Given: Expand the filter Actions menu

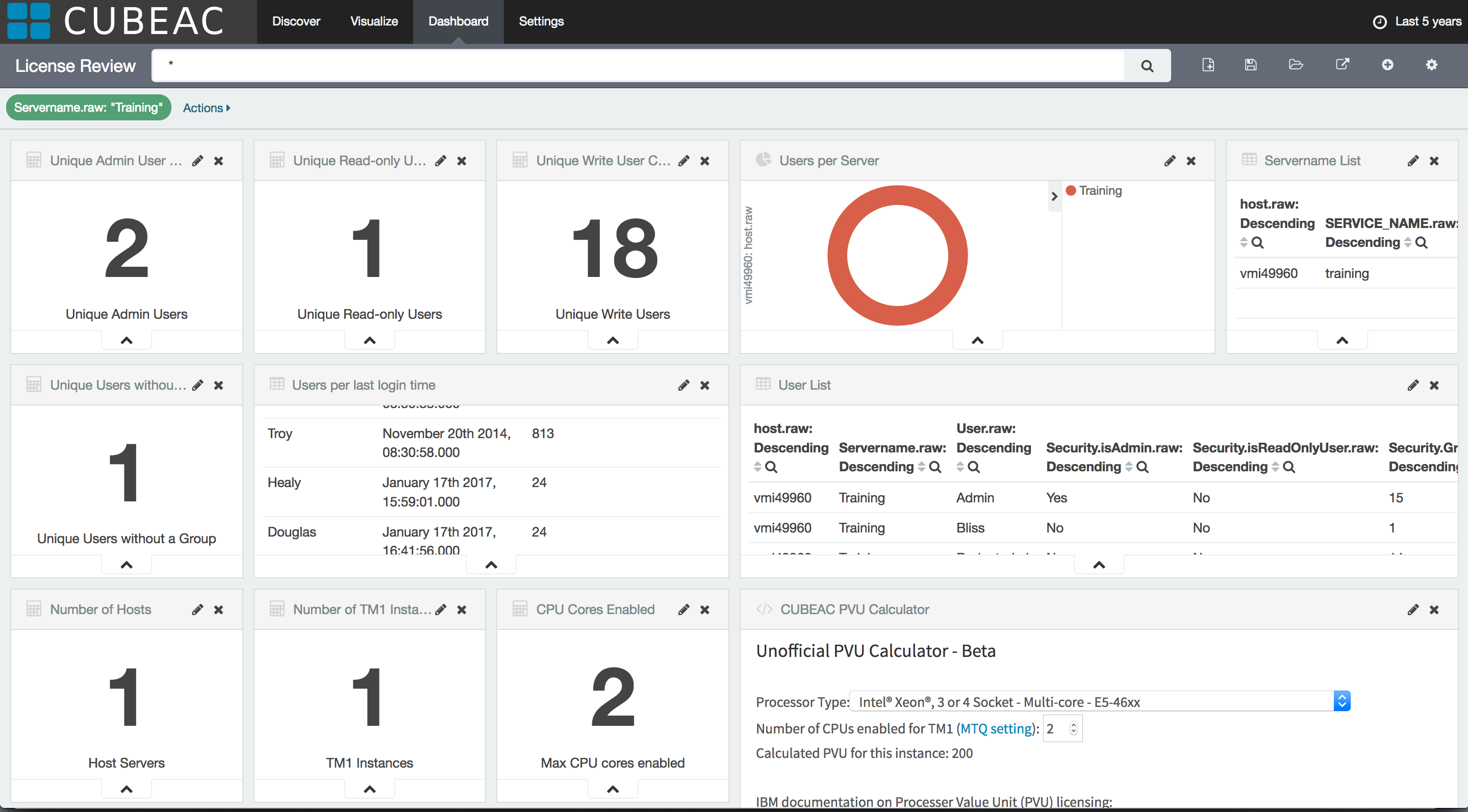Looking at the screenshot, I should click(206, 108).
